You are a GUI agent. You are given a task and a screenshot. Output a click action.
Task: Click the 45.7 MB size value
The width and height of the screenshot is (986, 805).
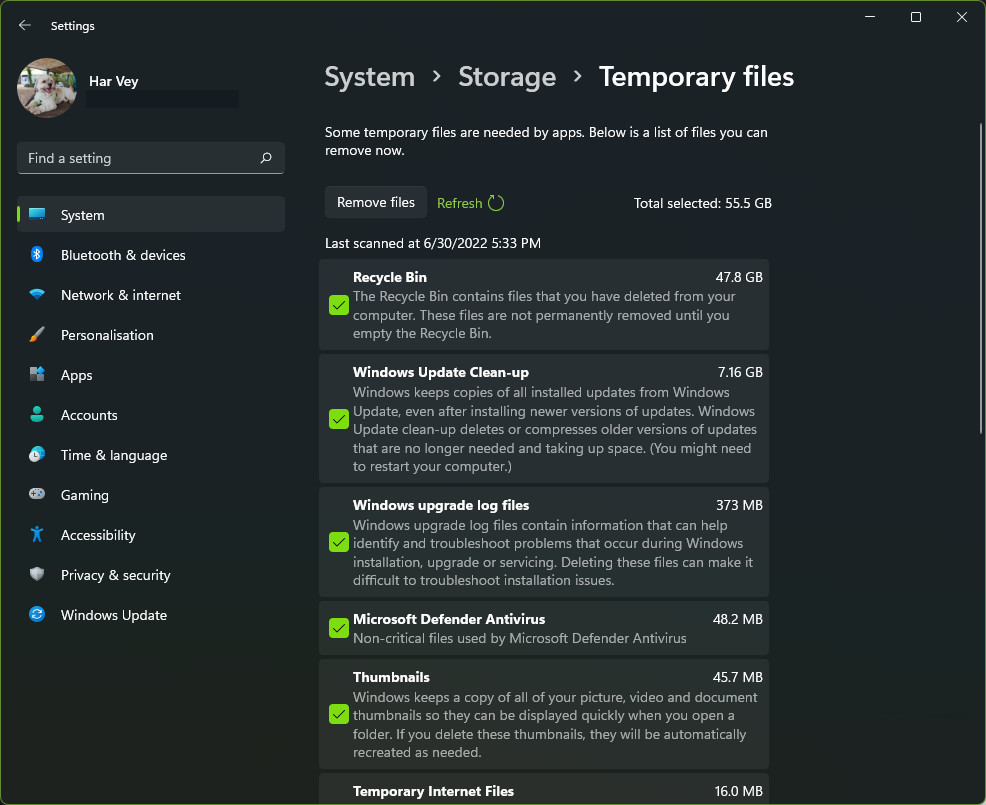[x=738, y=677]
